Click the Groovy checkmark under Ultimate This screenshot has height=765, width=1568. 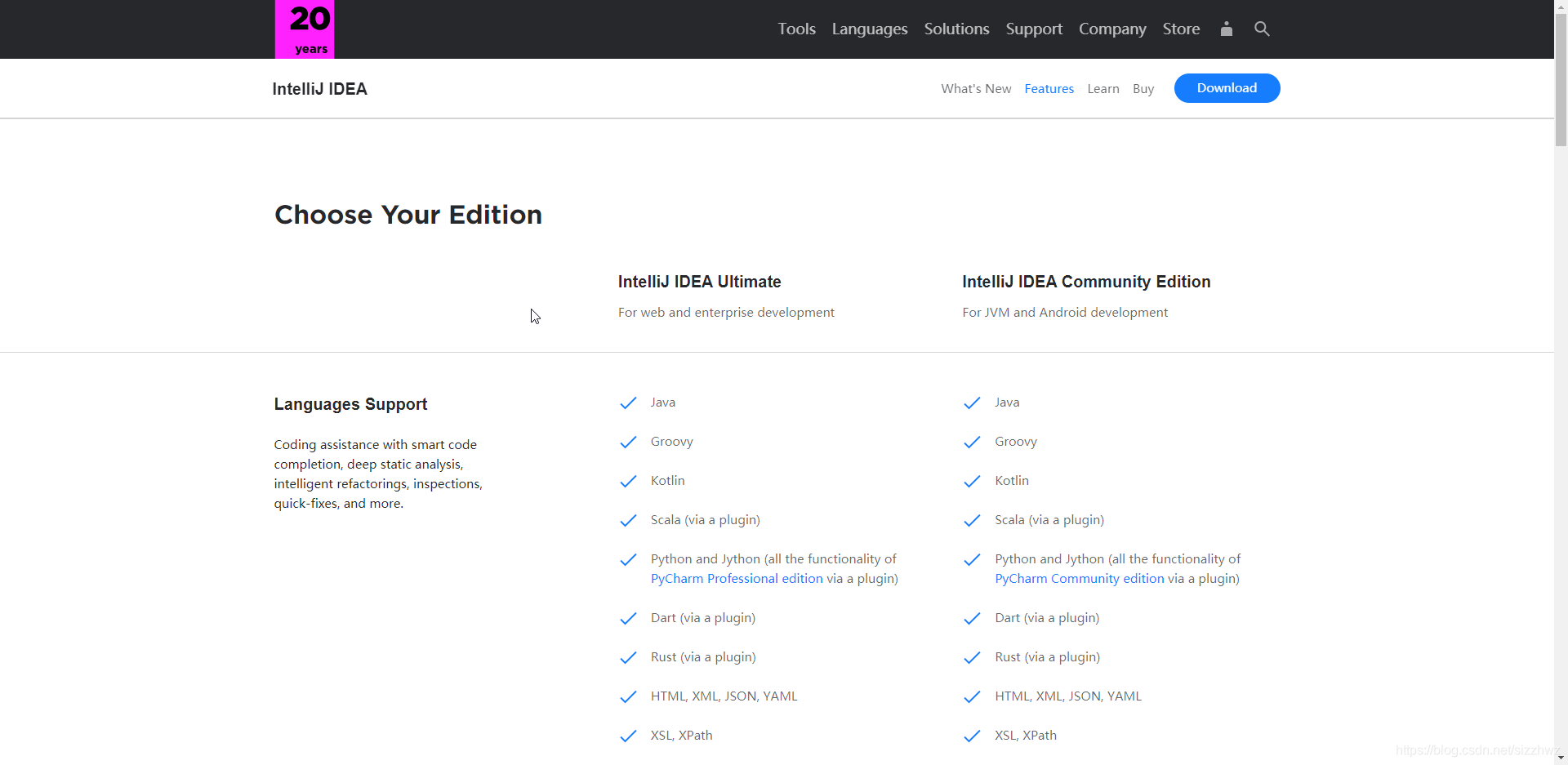(x=628, y=442)
